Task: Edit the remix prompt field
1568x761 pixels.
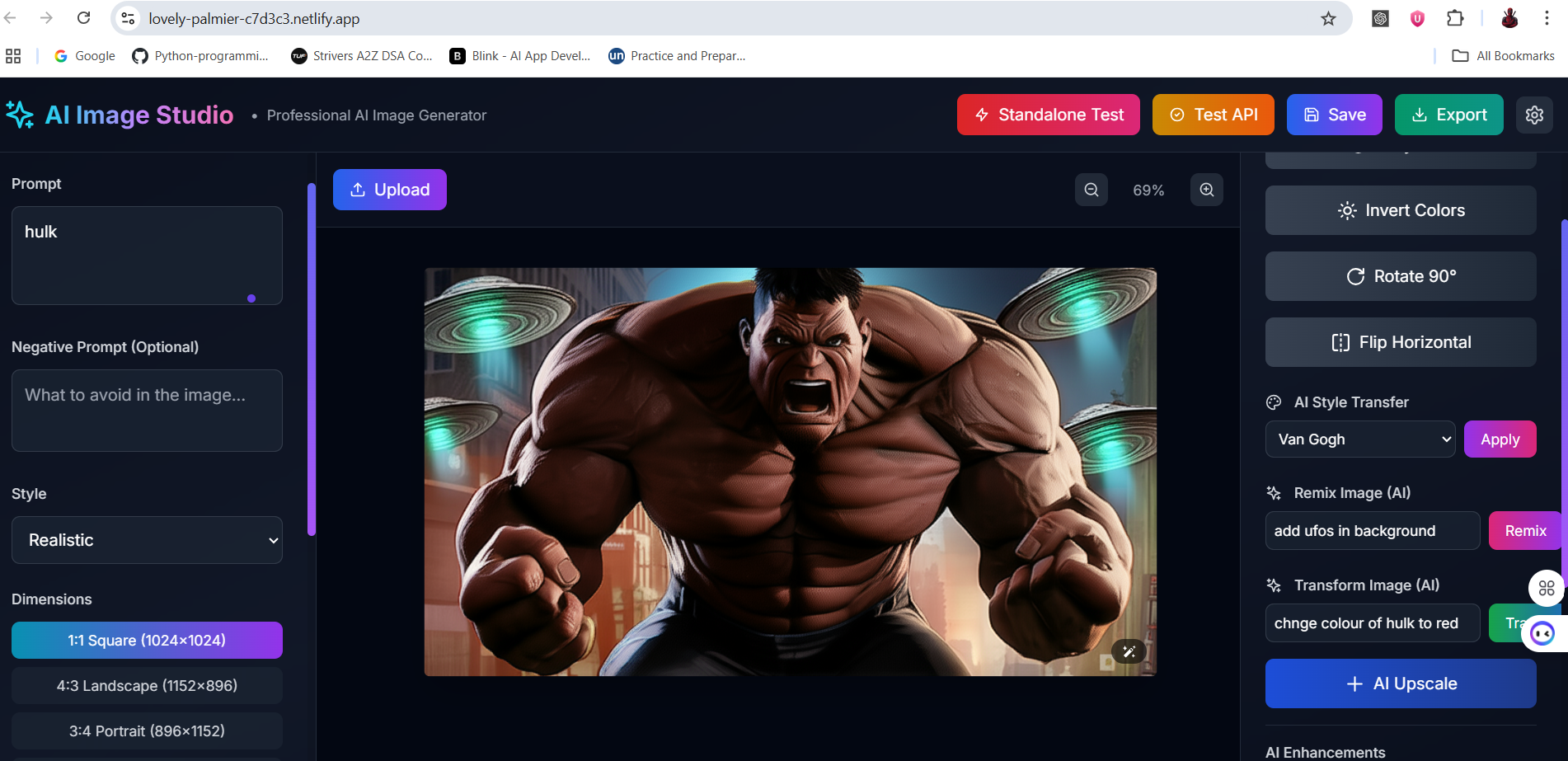Action: point(1373,531)
